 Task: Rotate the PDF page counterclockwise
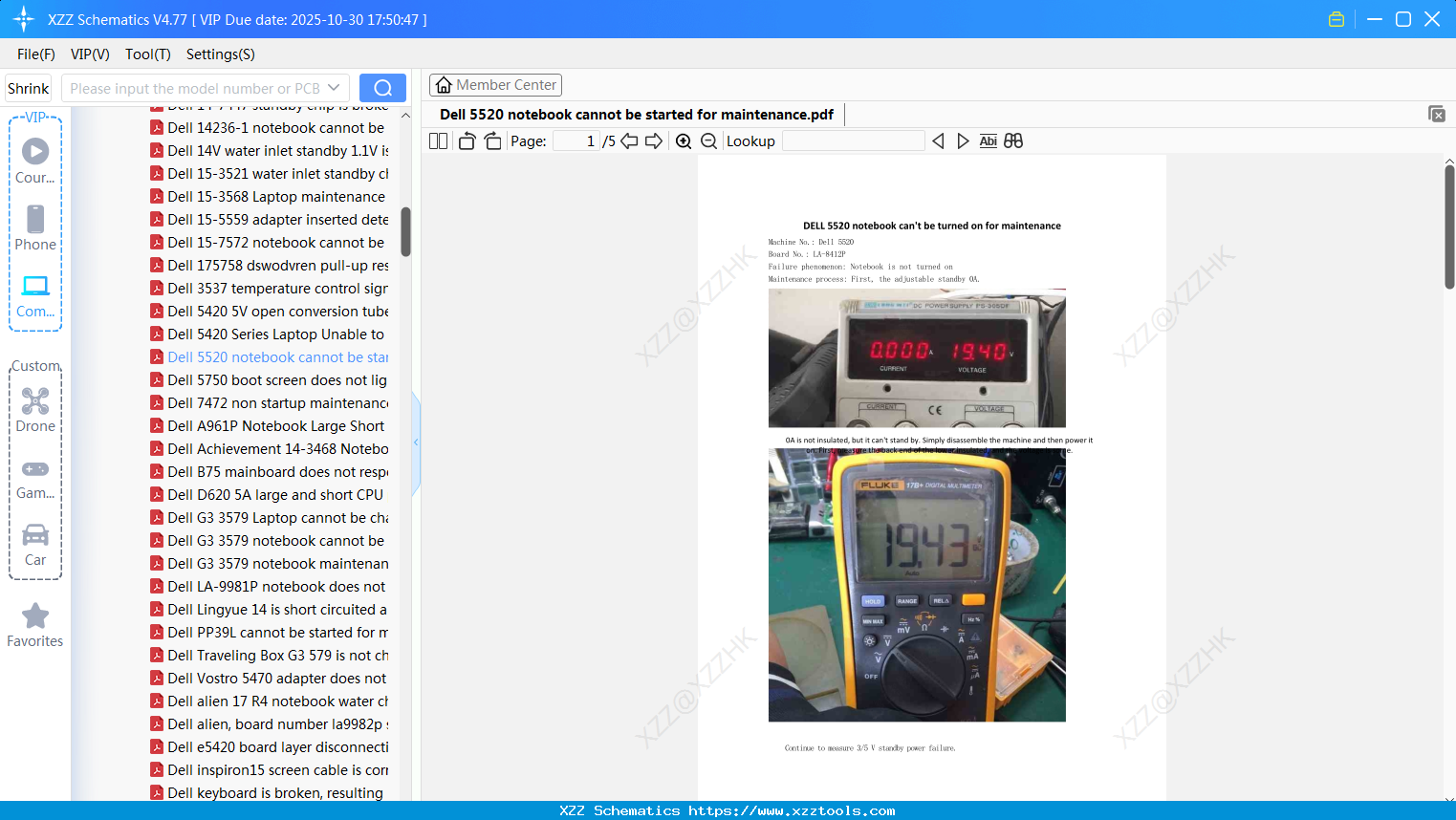pyautogui.click(x=467, y=141)
